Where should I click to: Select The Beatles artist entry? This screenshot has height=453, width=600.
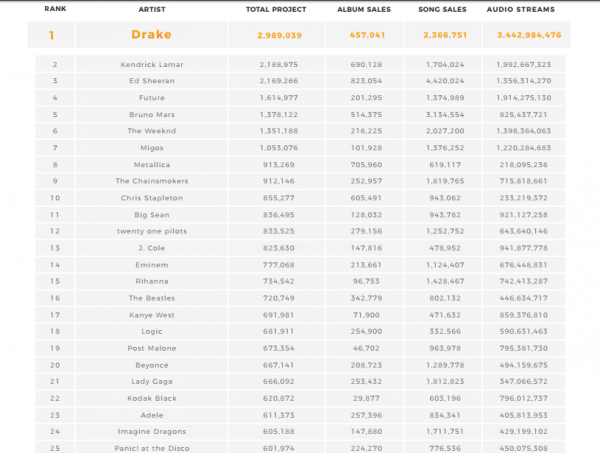tap(151, 298)
